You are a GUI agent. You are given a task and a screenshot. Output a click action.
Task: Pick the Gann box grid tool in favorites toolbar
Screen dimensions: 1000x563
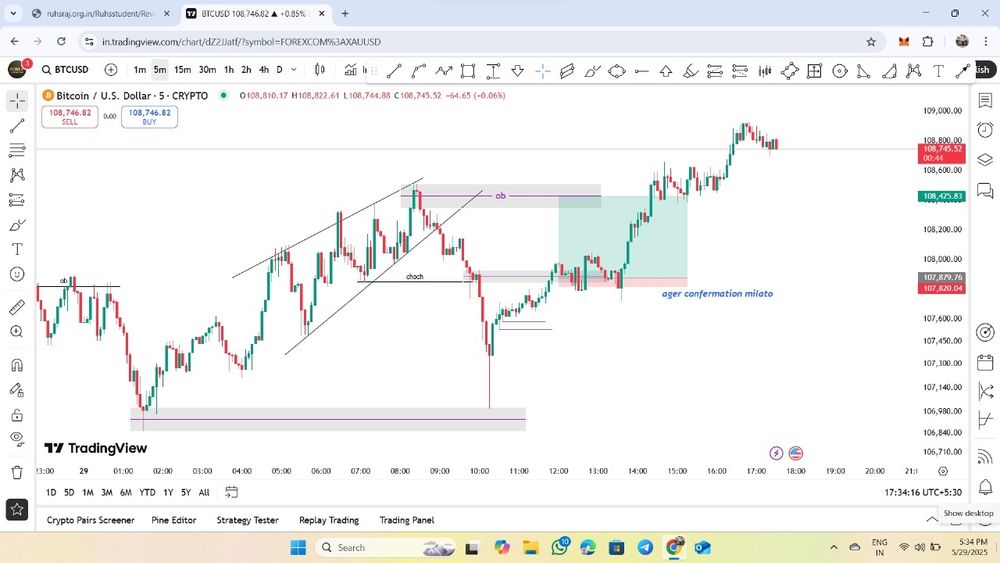point(814,71)
